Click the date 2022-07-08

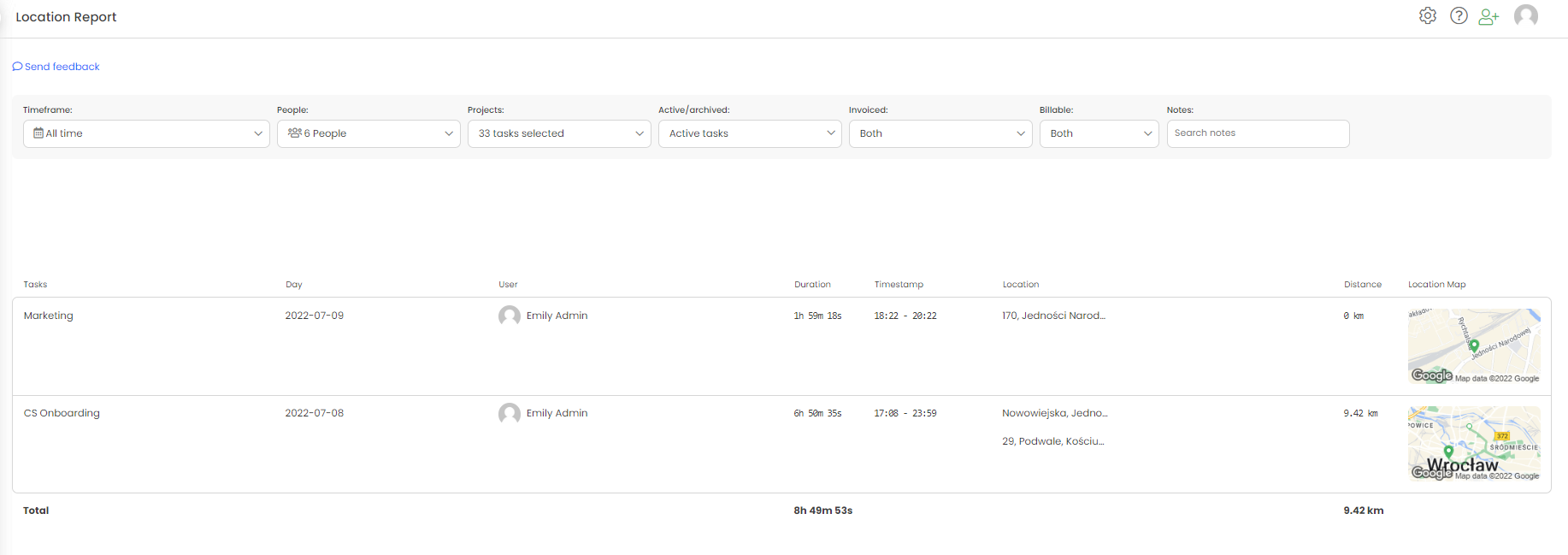click(315, 413)
